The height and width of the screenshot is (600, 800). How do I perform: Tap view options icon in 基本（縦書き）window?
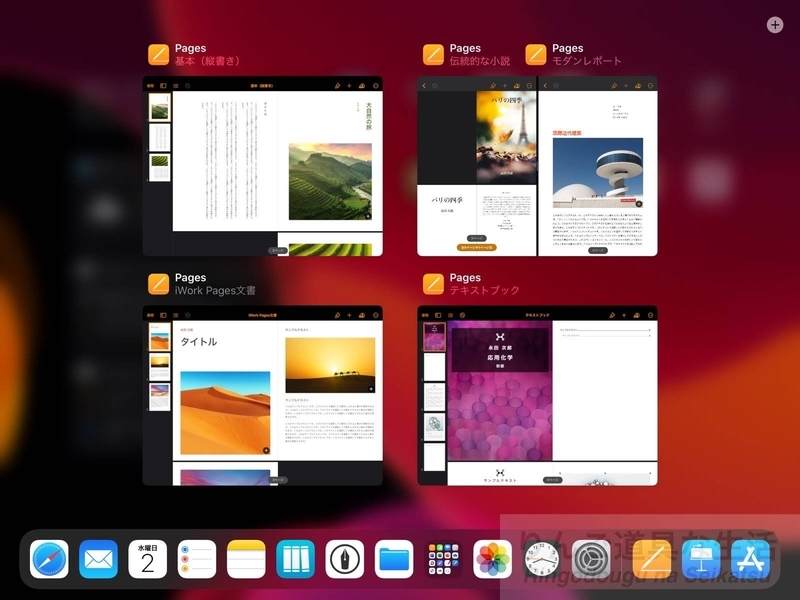[x=163, y=86]
